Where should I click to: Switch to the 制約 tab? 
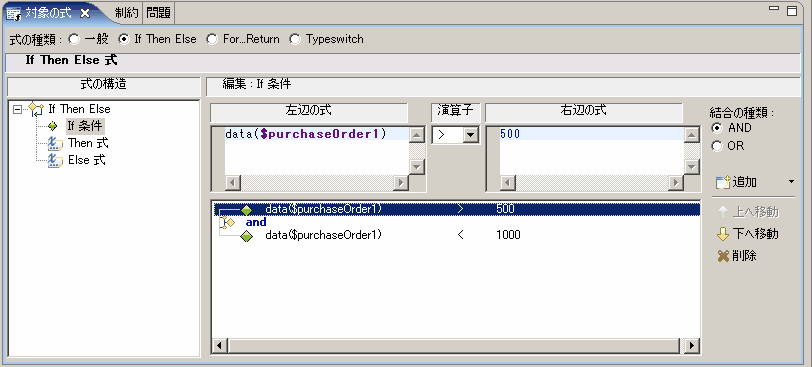coord(127,13)
